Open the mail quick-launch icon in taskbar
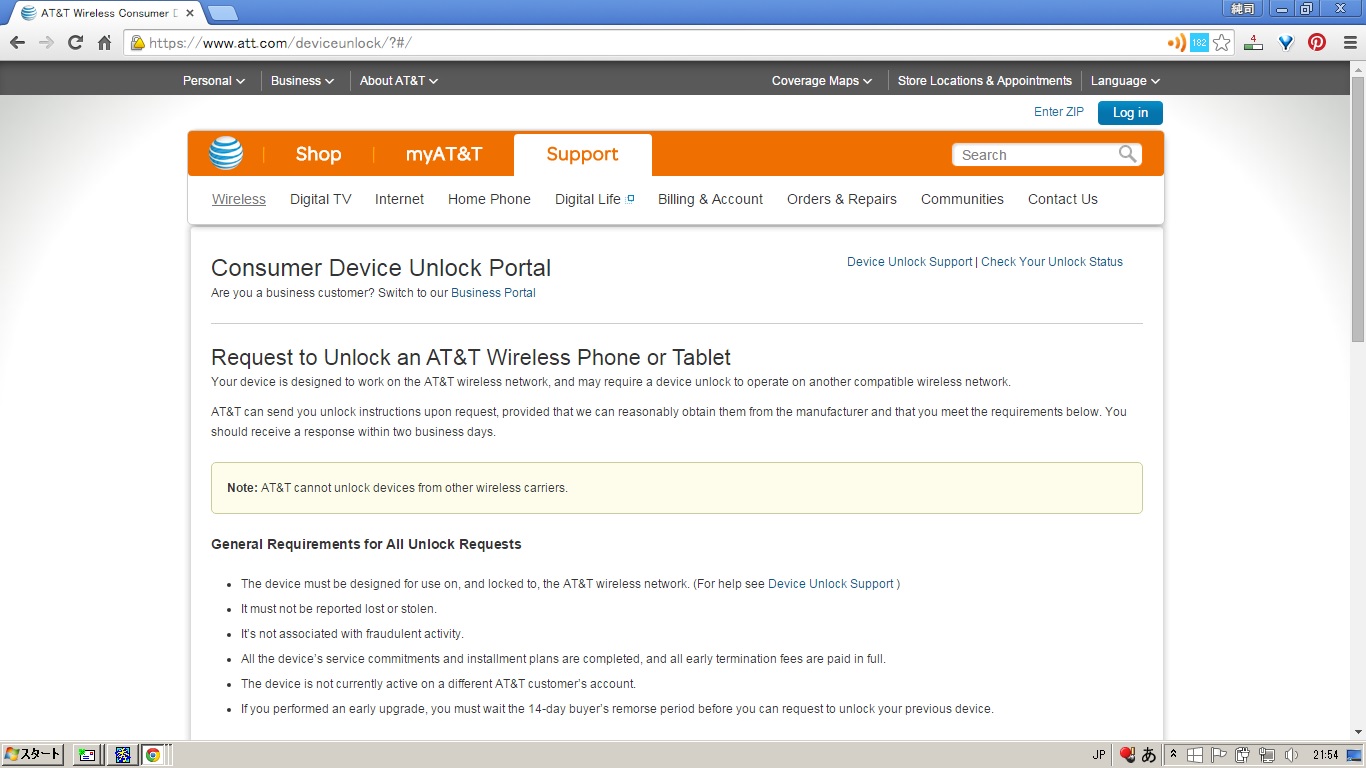This screenshot has width=1366, height=768. pos(87,755)
